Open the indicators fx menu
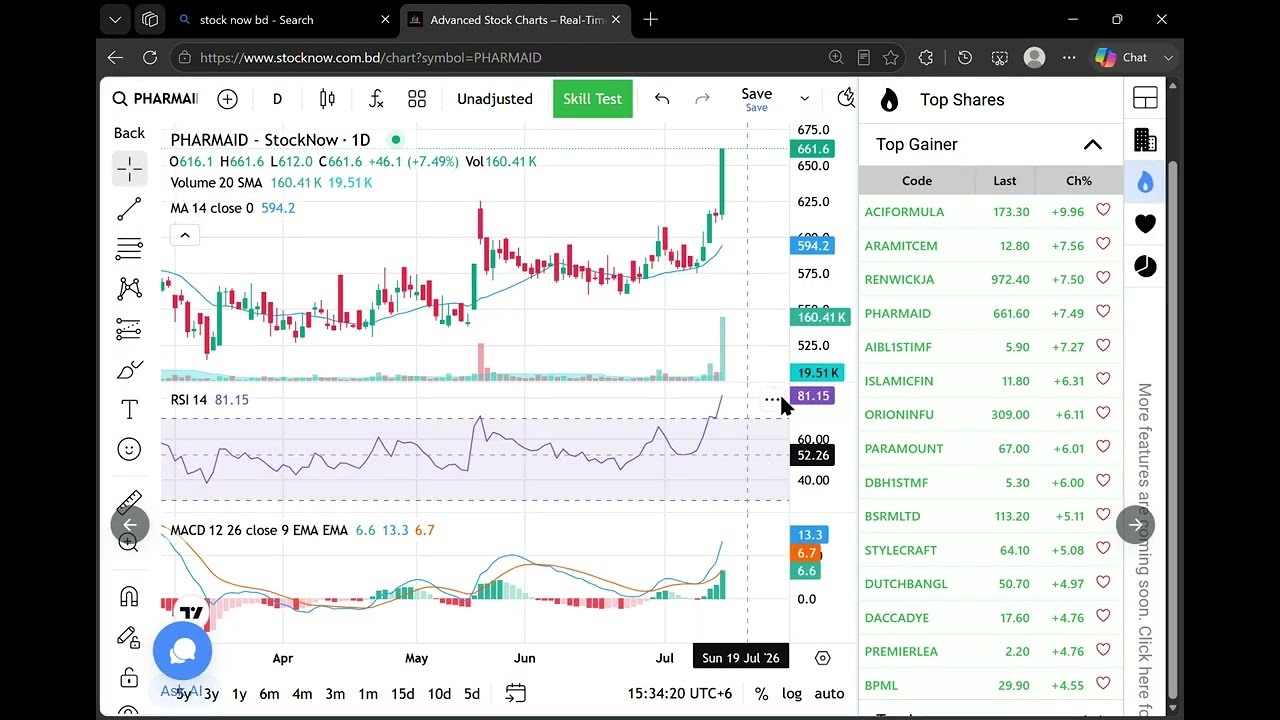The width and height of the screenshot is (1280, 720). [x=376, y=98]
